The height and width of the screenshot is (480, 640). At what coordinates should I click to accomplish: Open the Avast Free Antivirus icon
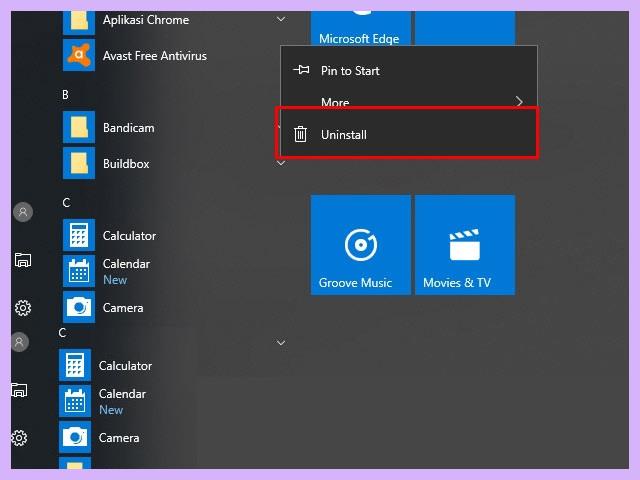click(x=79, y=55)
